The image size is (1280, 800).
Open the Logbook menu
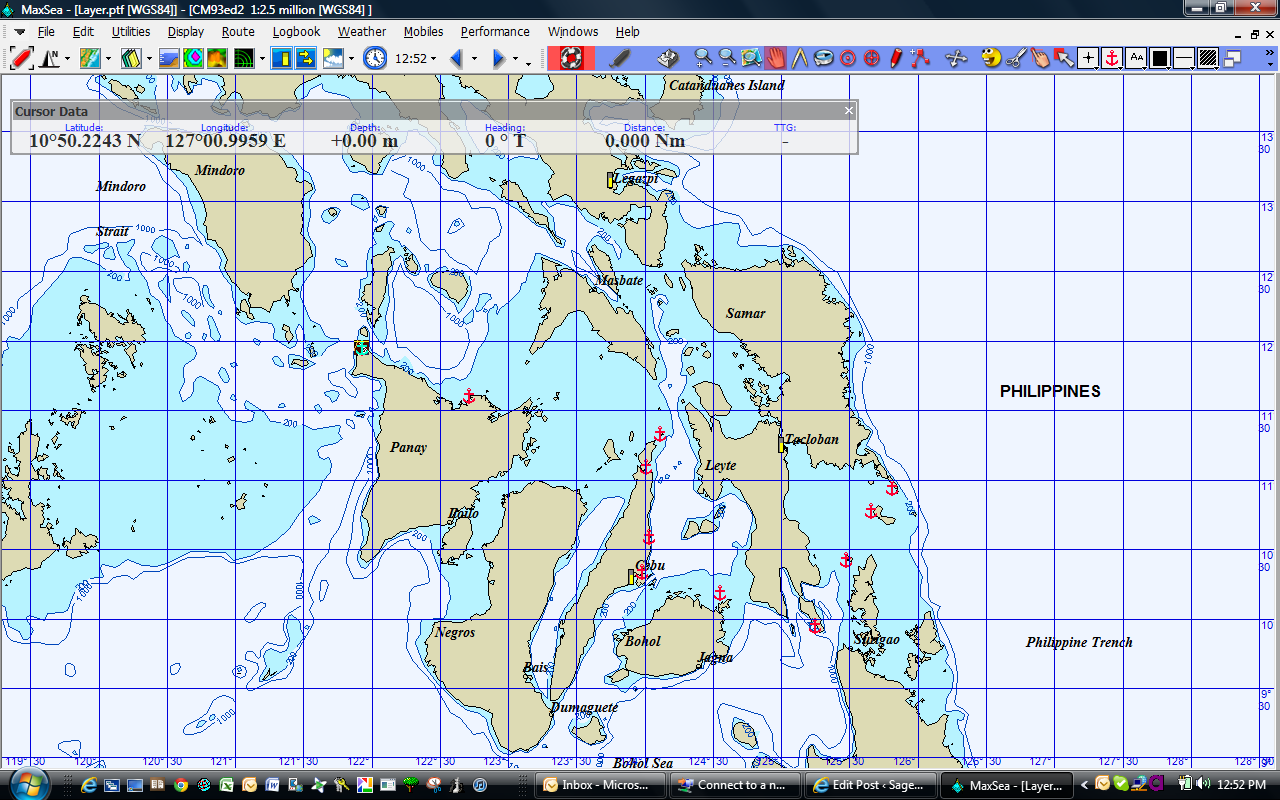(x=296, y=32)
